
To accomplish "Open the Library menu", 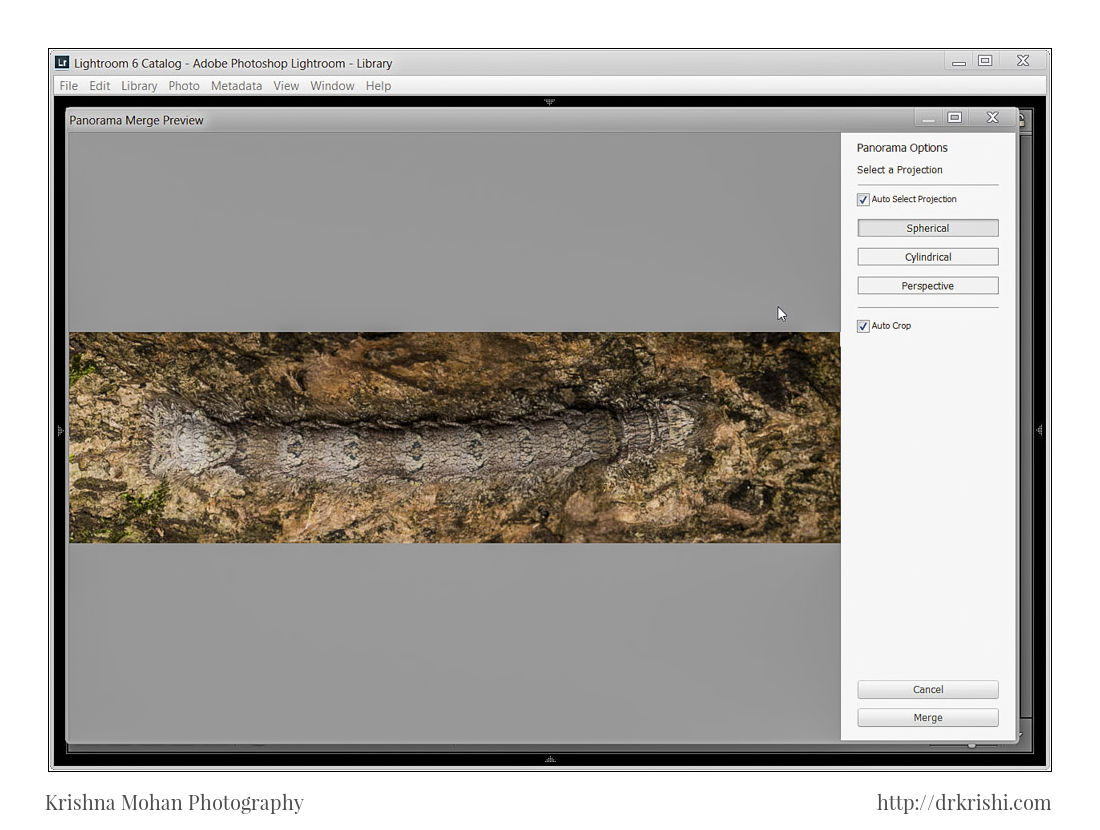I will click(139, 86).
